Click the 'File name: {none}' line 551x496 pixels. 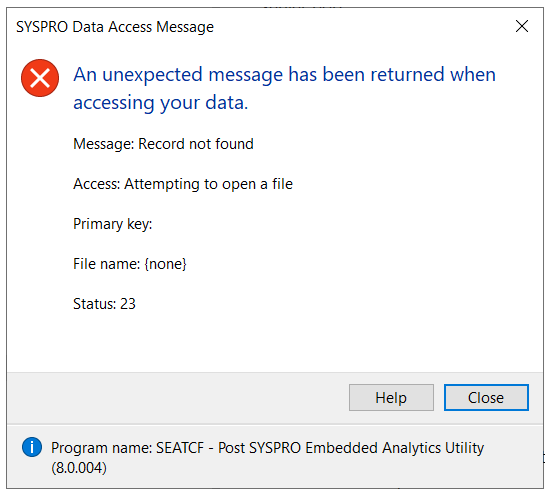click(x=130, y=264)
